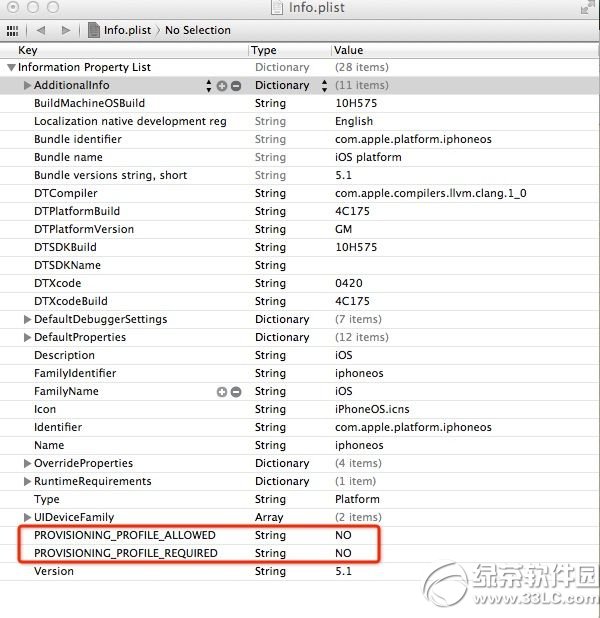600x618 pixels.
Task: Expand the UIDeviceFamily array
Action: tap(27, 517)
